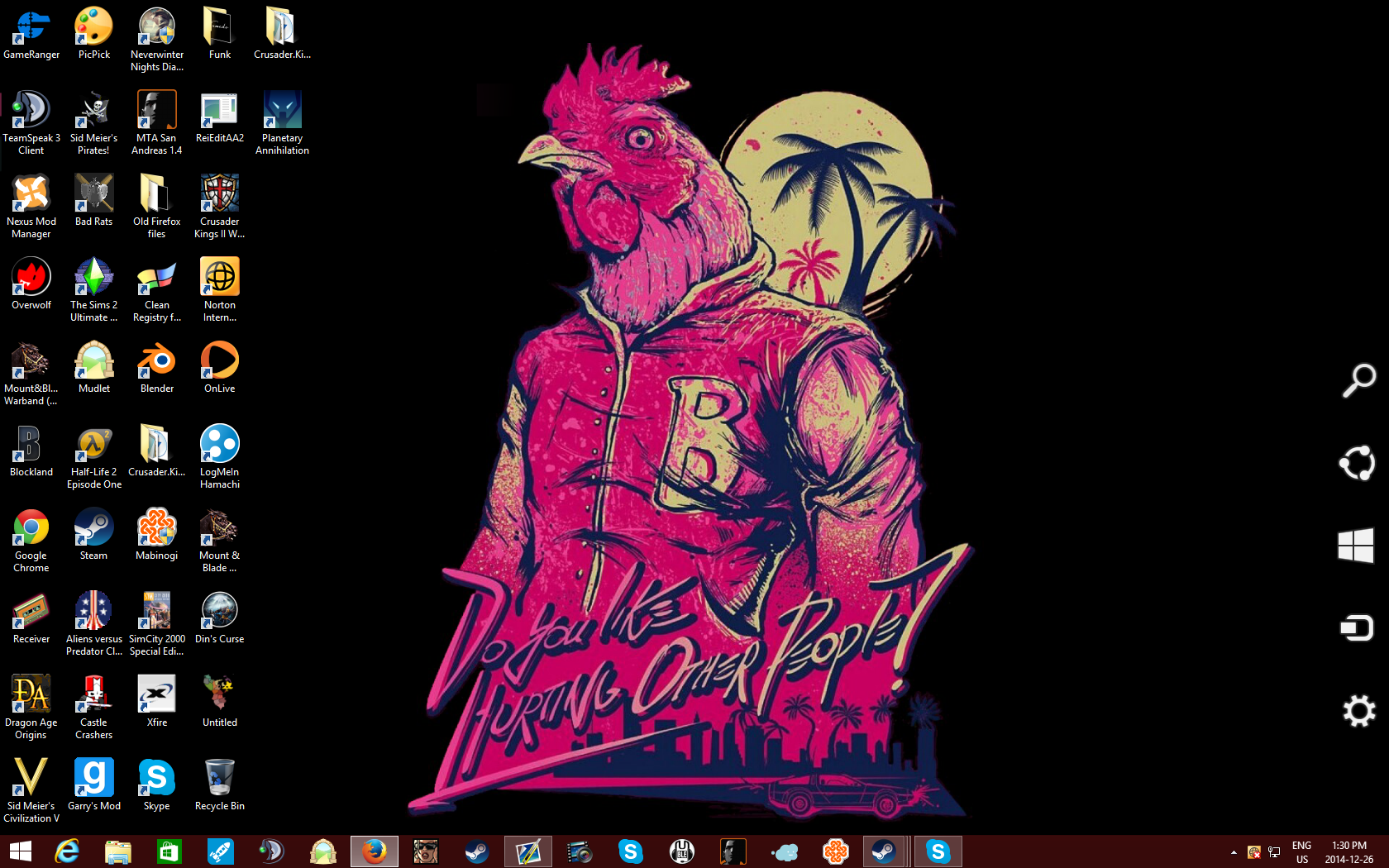The image size is (1389, 868).
Task: Open the Mount & Blade ... desktop icon
Action: (220, 541)
